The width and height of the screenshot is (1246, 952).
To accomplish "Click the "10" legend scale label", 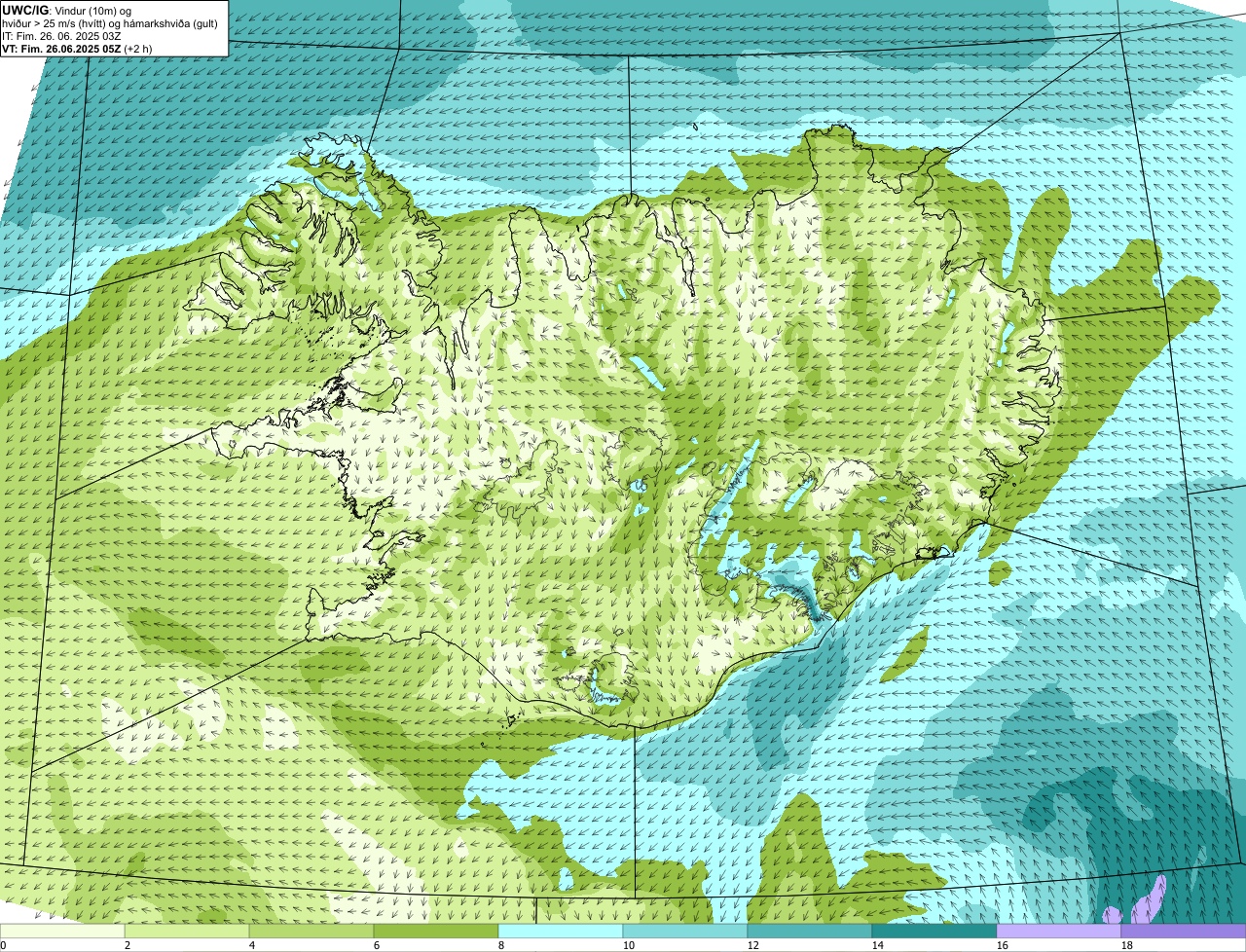I will point(629,945).
